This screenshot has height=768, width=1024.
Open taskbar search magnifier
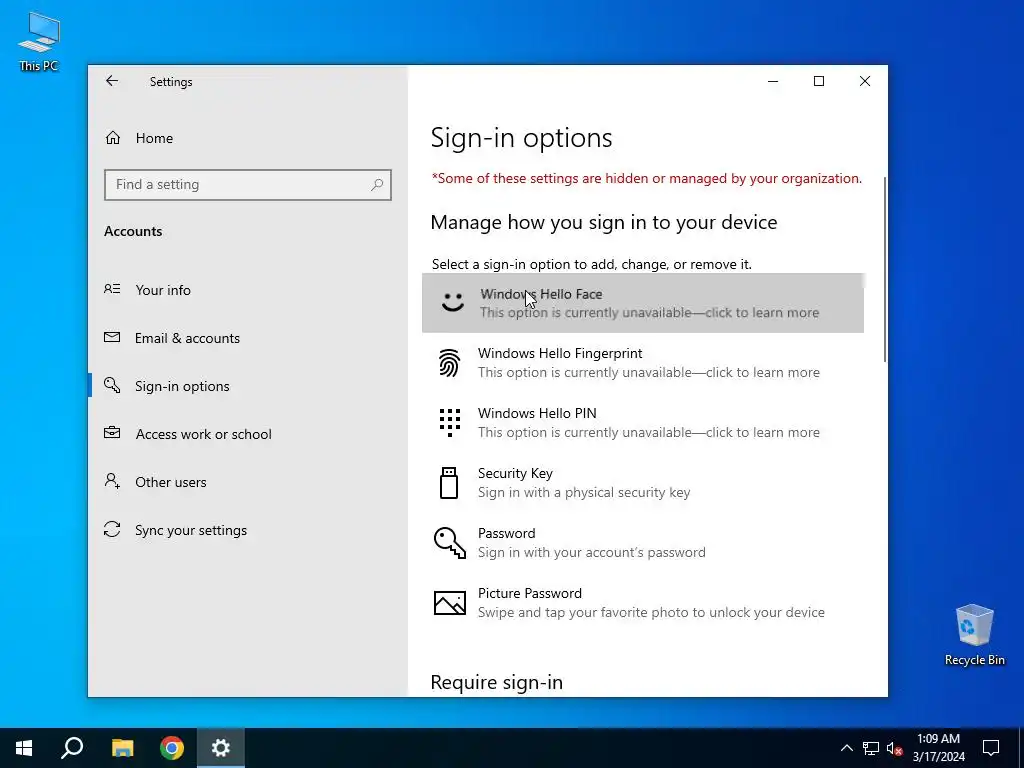72,748
